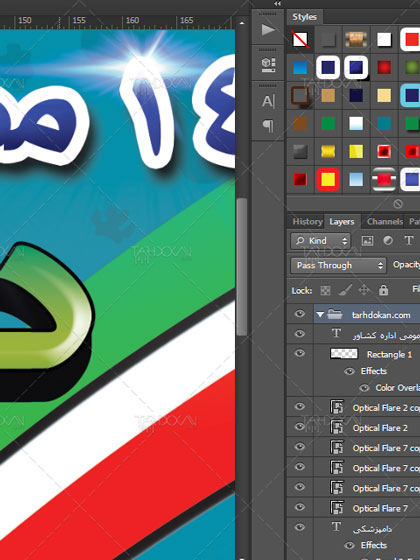This screenshot has height=560, width=420.
Task: Switch to the Channels tab
Action: pyautogui.click(x=385, y=222)
